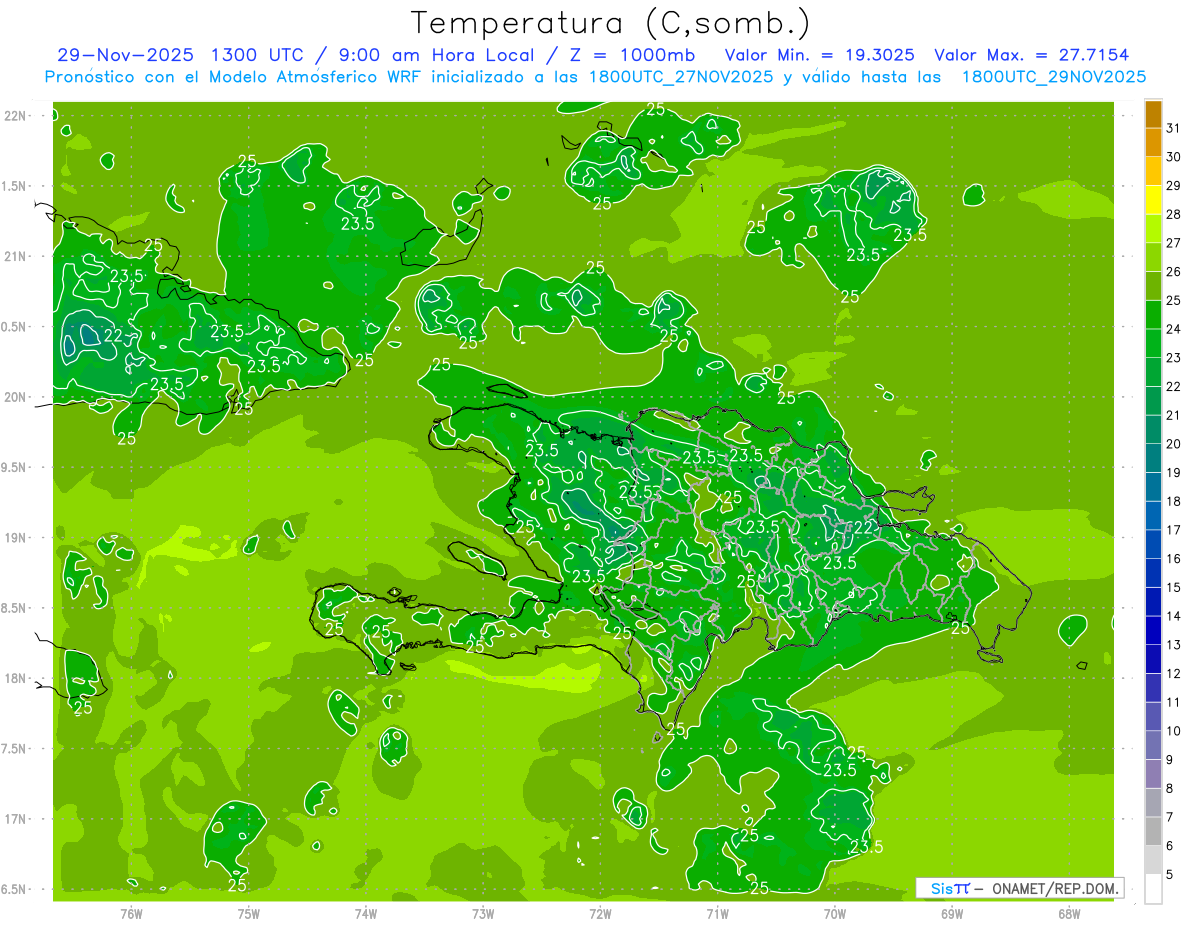Viewport: 1200px width, 927px height.
Task: Click the colorbar label "26"
Action: point(1174,271)
